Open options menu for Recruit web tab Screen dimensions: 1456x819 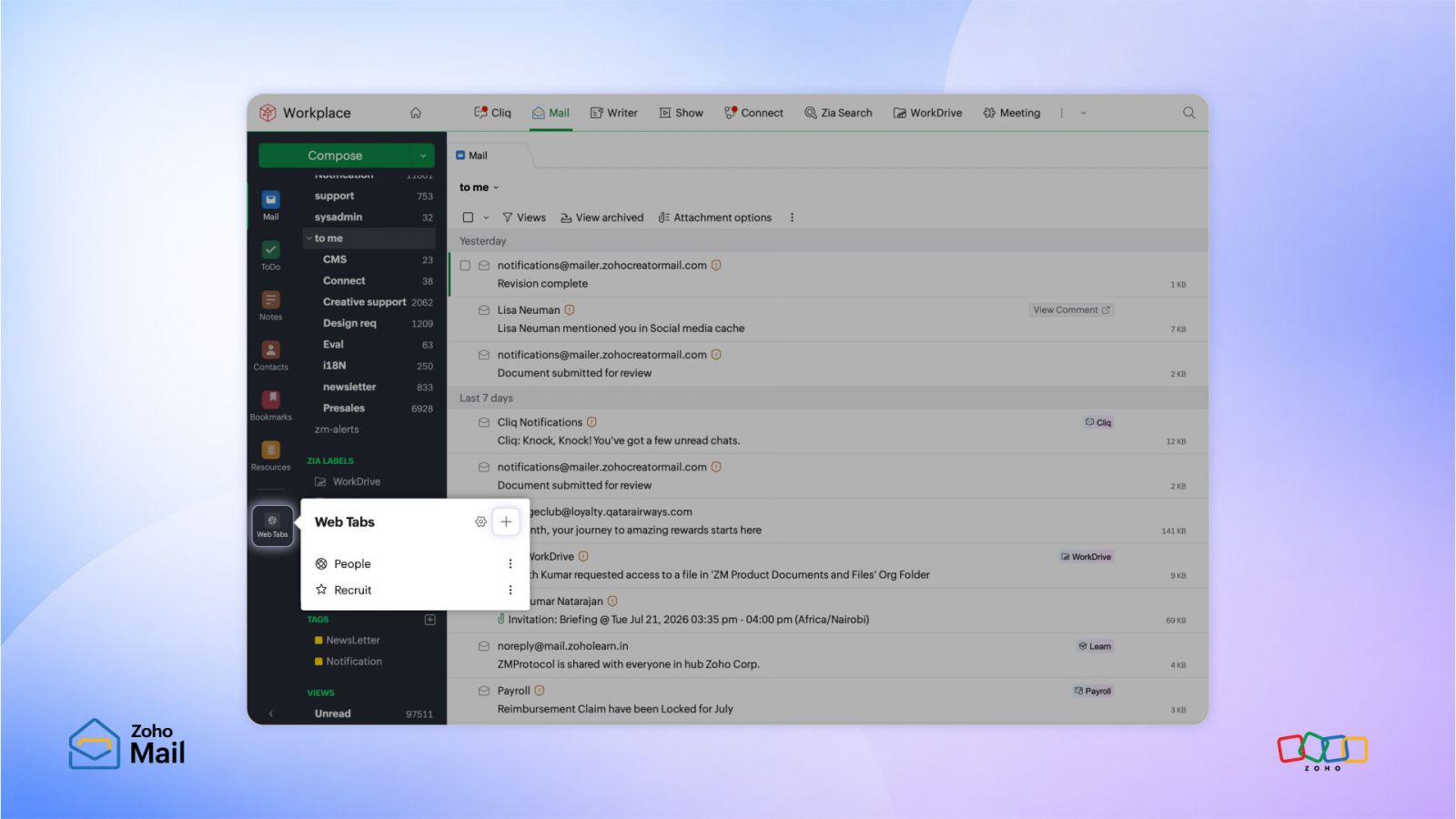(510, 591)
